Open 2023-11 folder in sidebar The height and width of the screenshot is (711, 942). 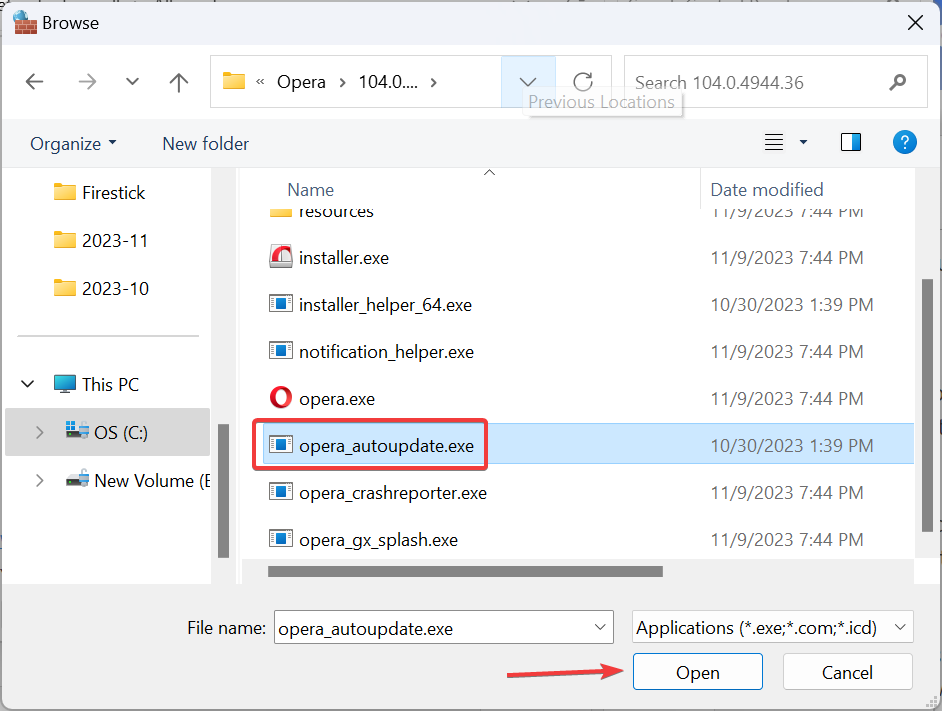coord(101,240)
